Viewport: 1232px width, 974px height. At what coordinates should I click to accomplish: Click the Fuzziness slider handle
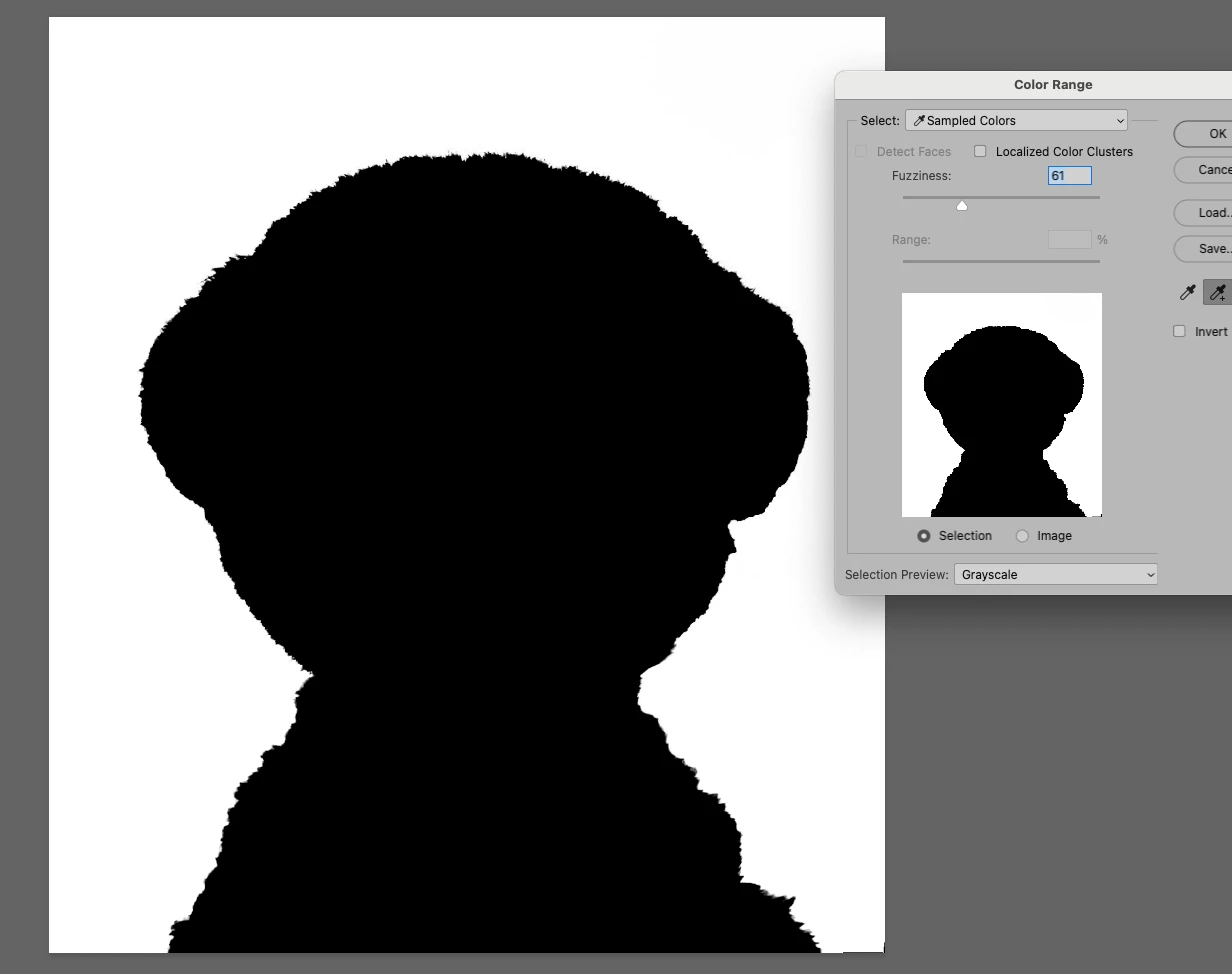tap(961, 205)
